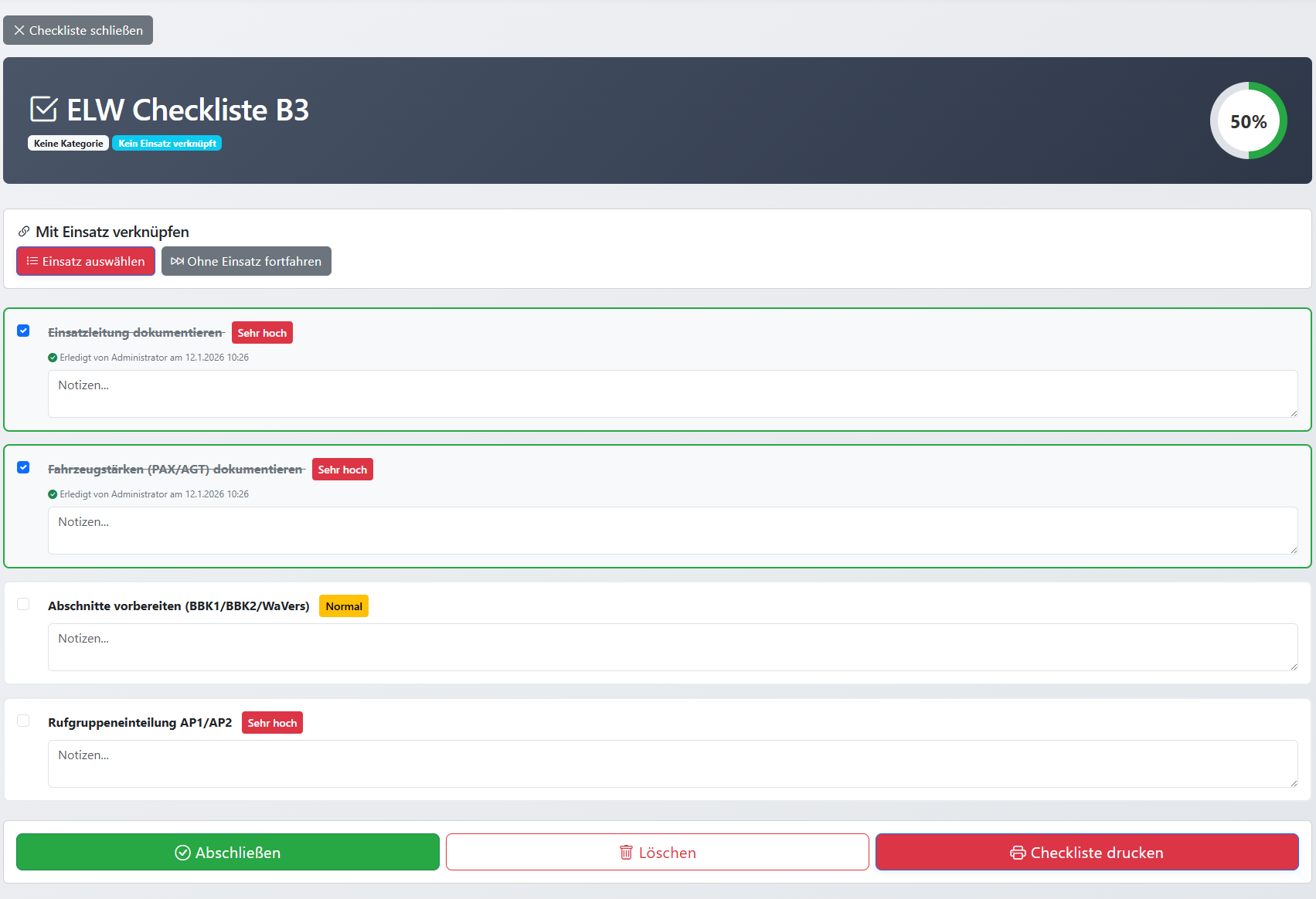Viewport: 1316px width, 899px height.
Task: Click the 50% progress circle
Action: pyautogui.click(x=1247, y=120)
